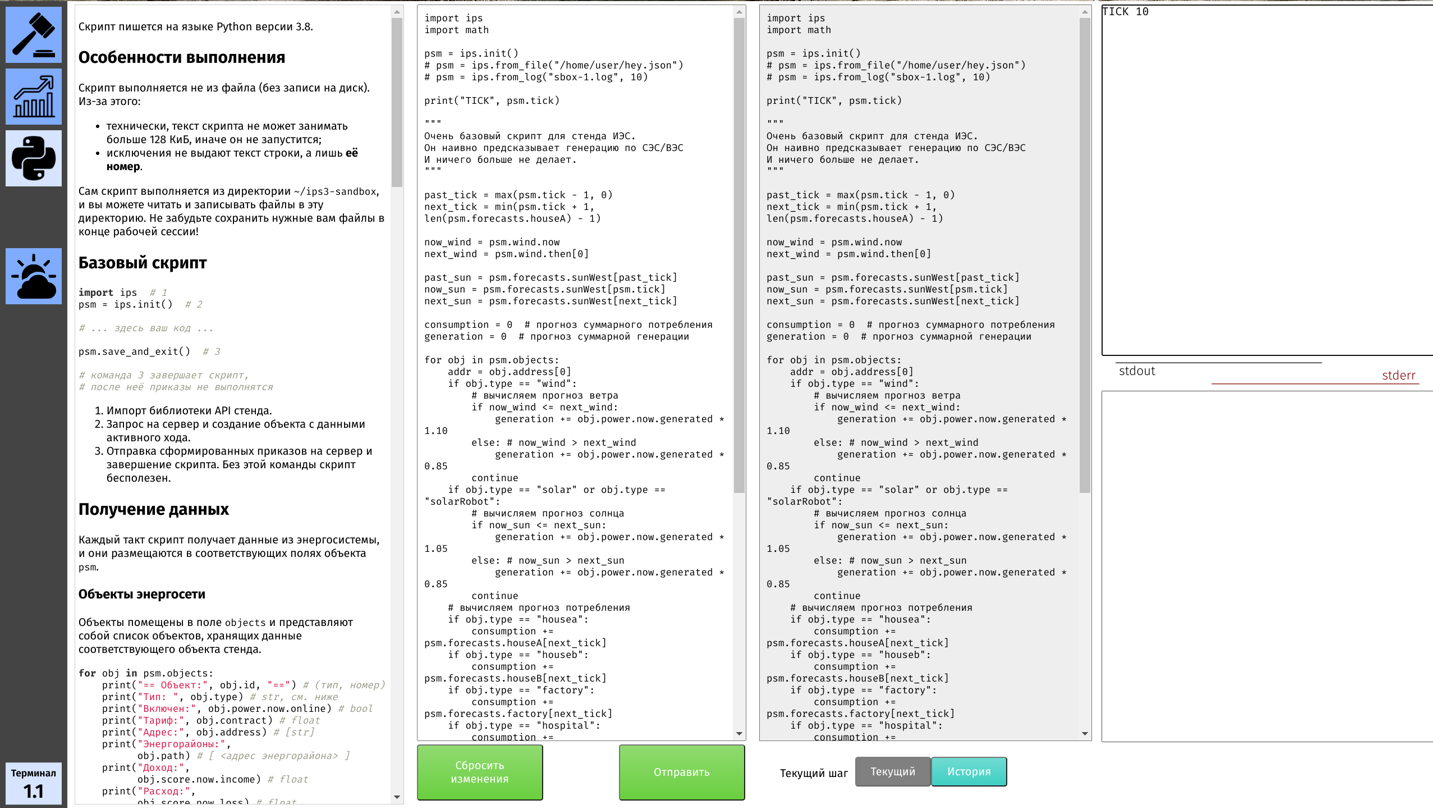Open the growth chart analytics page
Image resolution: width=1433 pixels, height=808 pixels.
[x=33, y=97]
